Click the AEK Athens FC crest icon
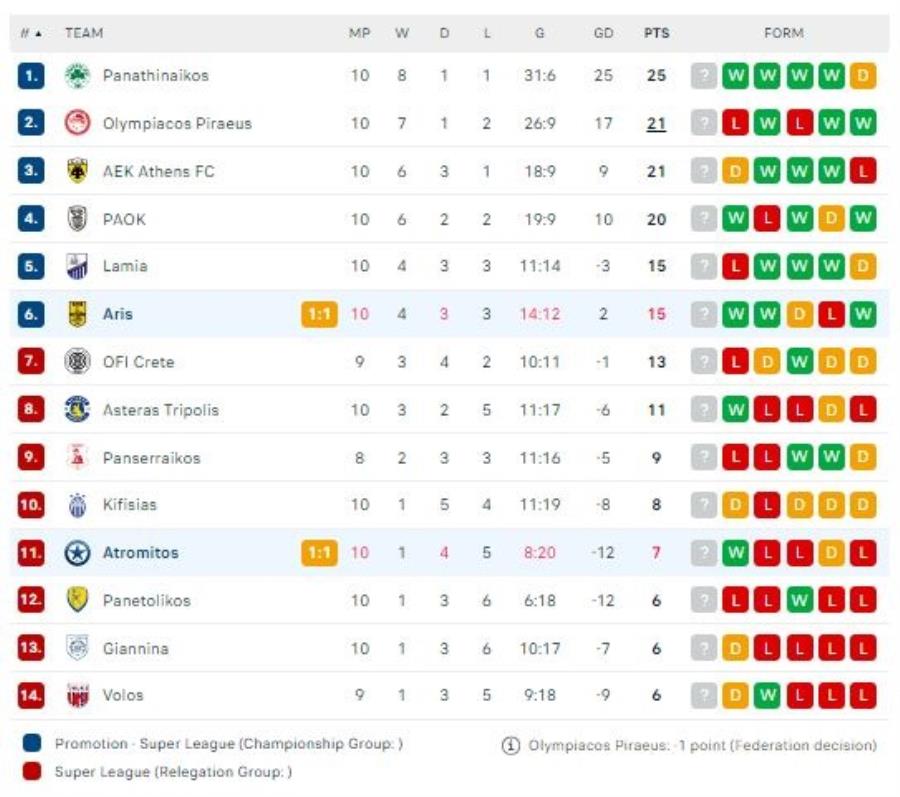 pyautogui.click(x=77, y=171)
